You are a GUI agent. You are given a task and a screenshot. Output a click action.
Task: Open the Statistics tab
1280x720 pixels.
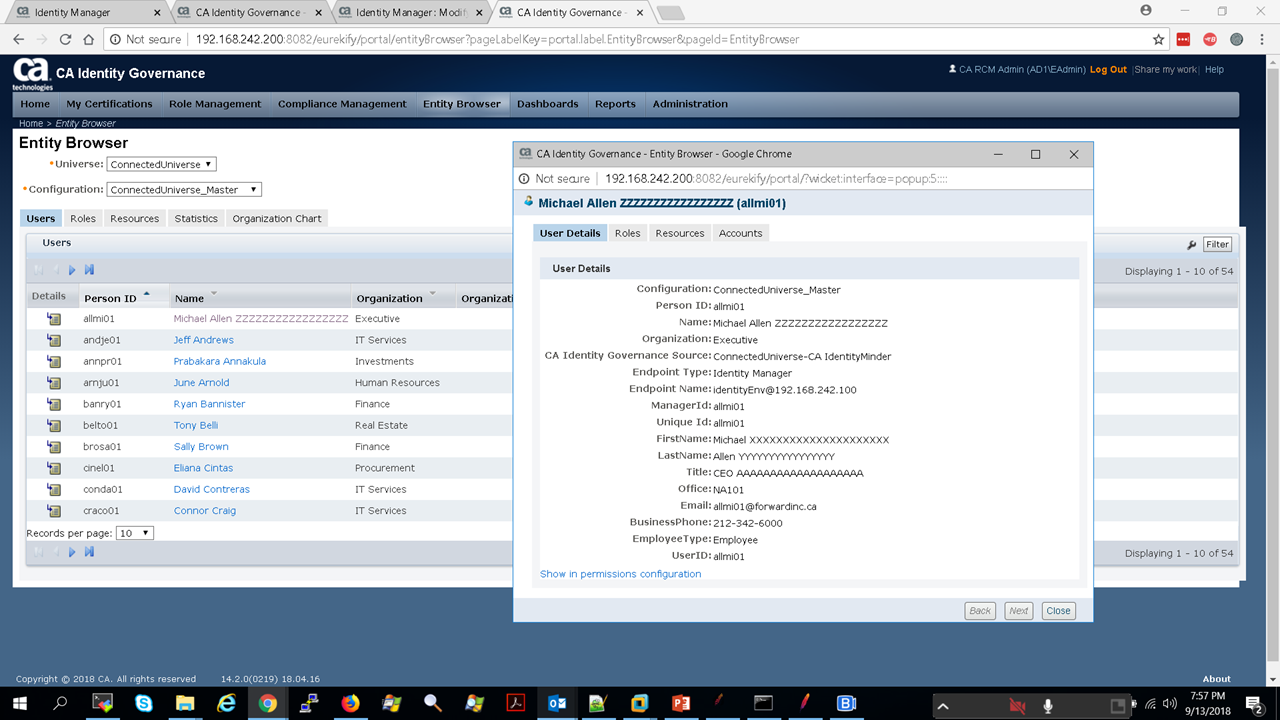click(196, 218)
